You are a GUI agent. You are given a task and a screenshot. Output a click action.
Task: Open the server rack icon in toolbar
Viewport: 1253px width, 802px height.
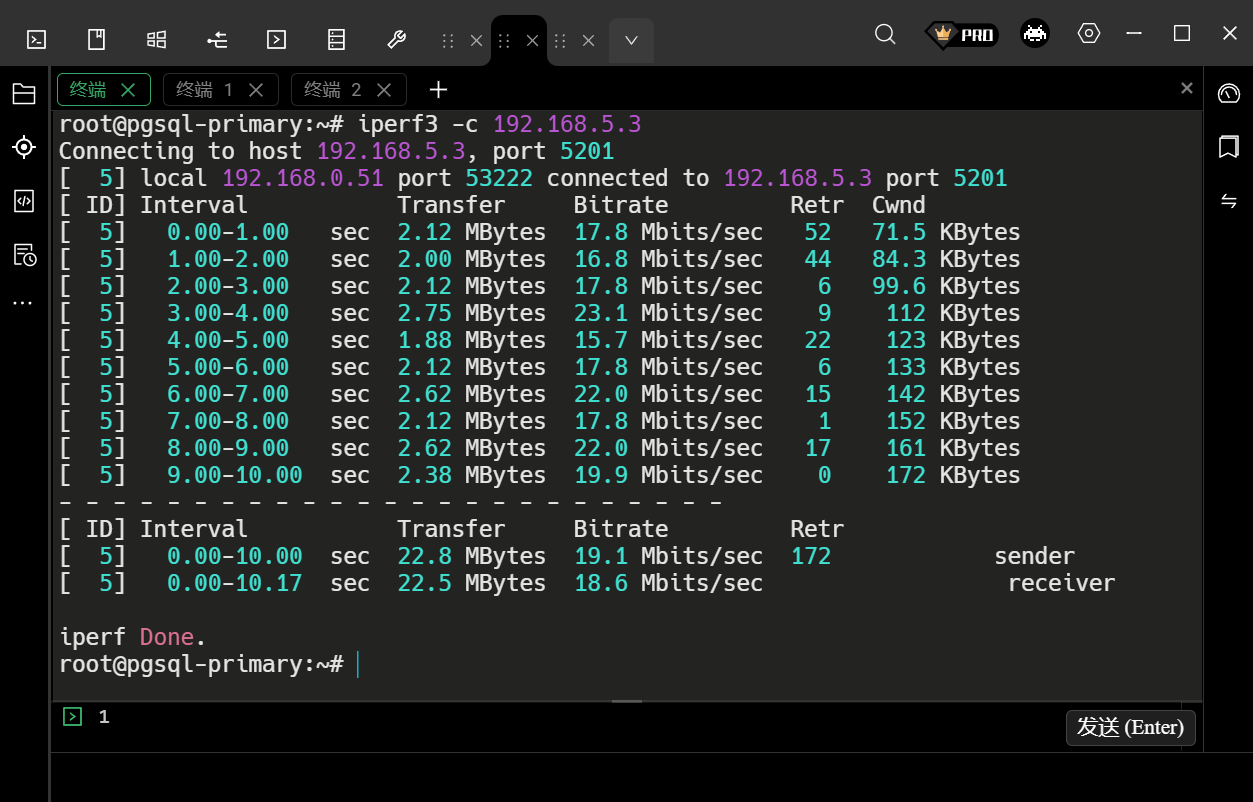click(336, 40)
